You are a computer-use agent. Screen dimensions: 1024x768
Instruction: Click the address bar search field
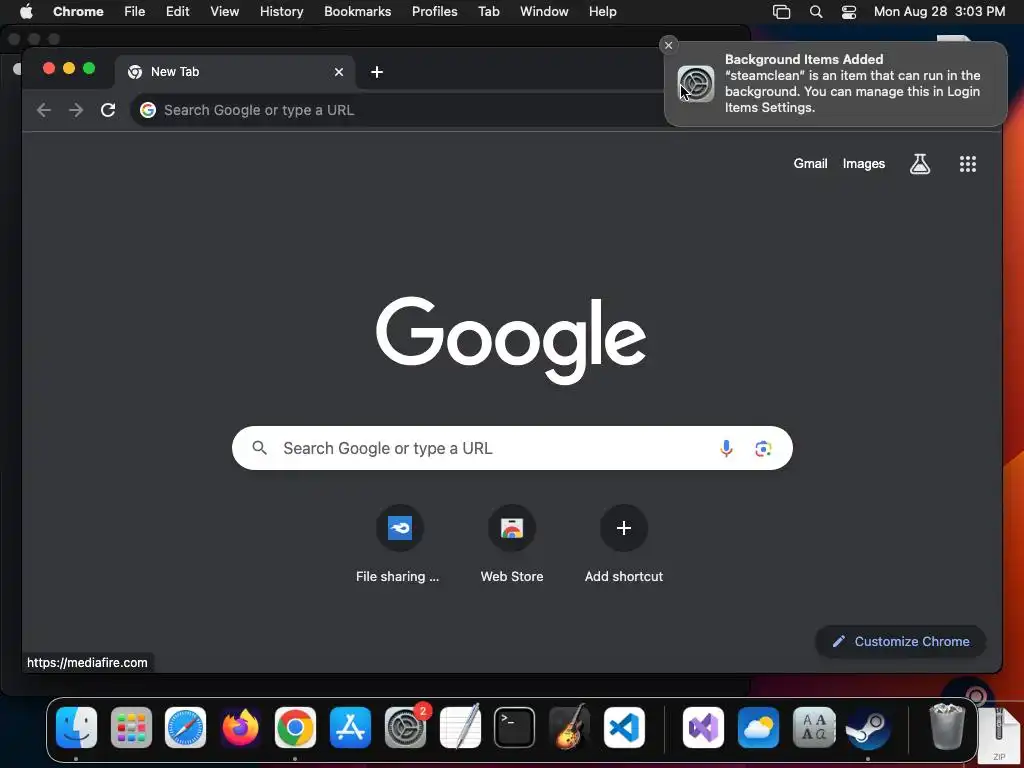398,110
